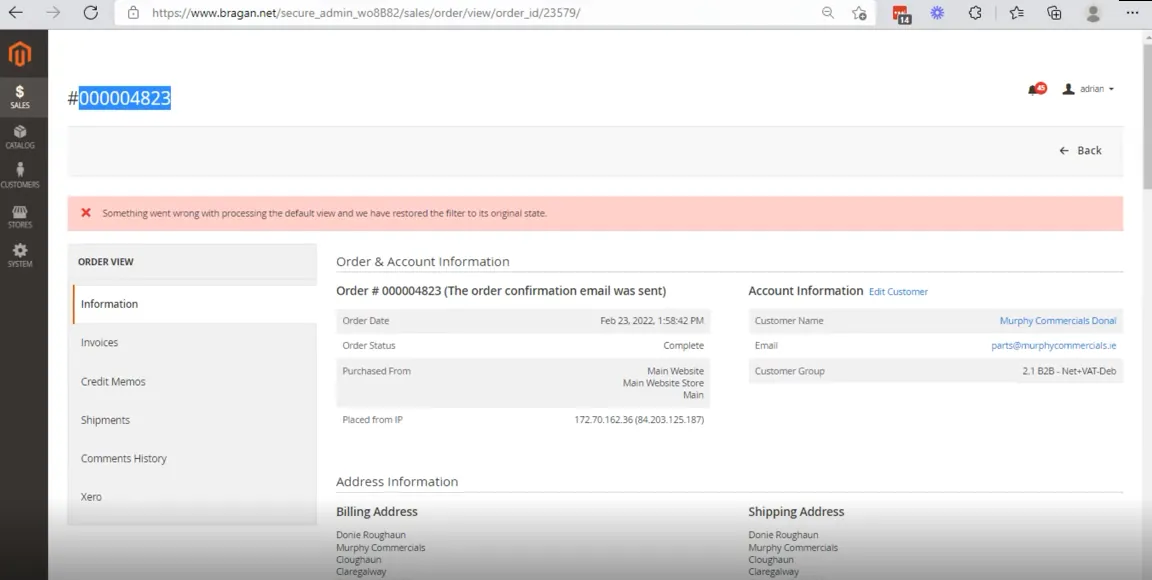The image size is (1152, 580).
Task: Select the Information tab
Action: click(195, 304)
